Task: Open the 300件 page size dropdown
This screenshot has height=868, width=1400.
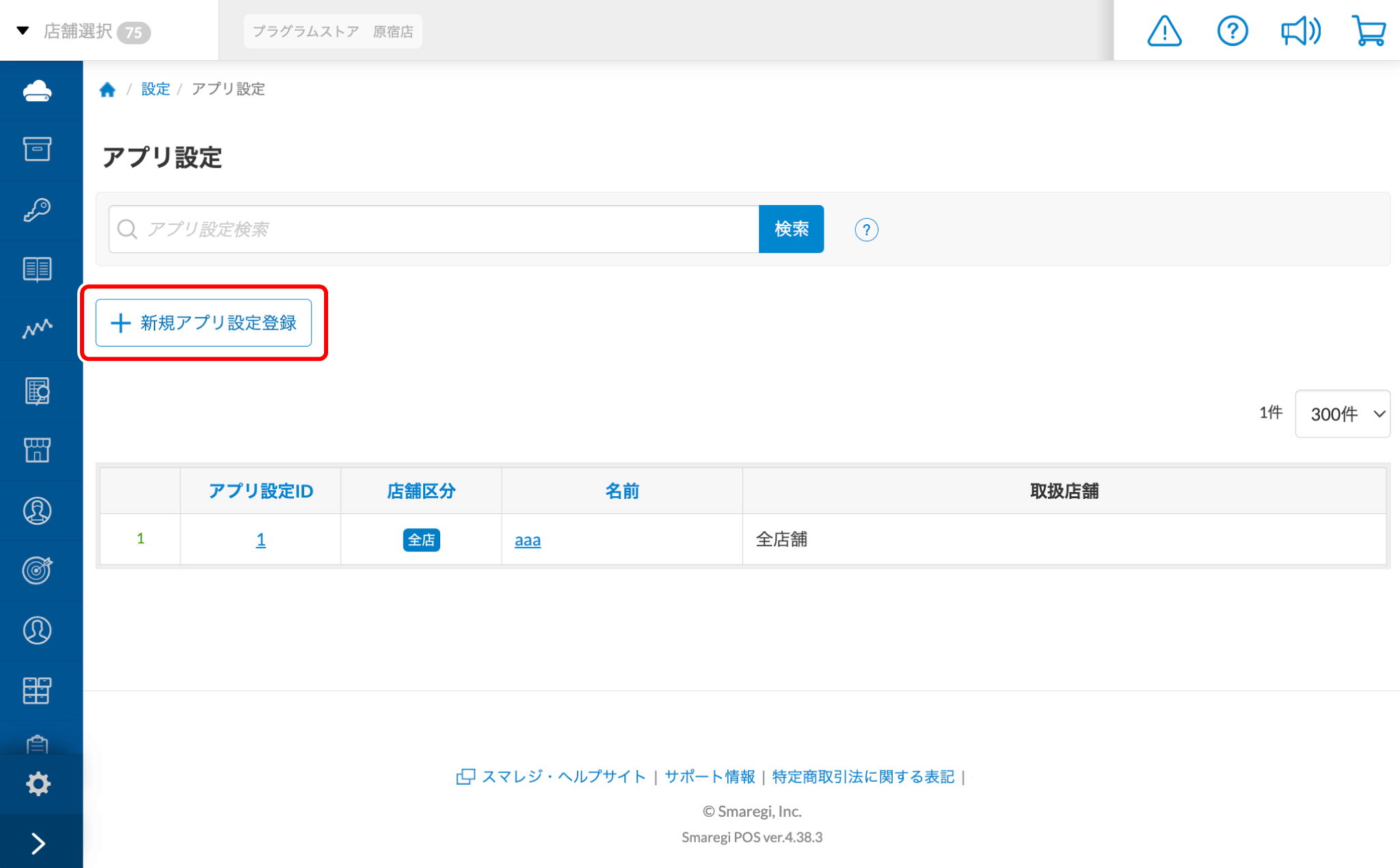Action: [1342, 413]
